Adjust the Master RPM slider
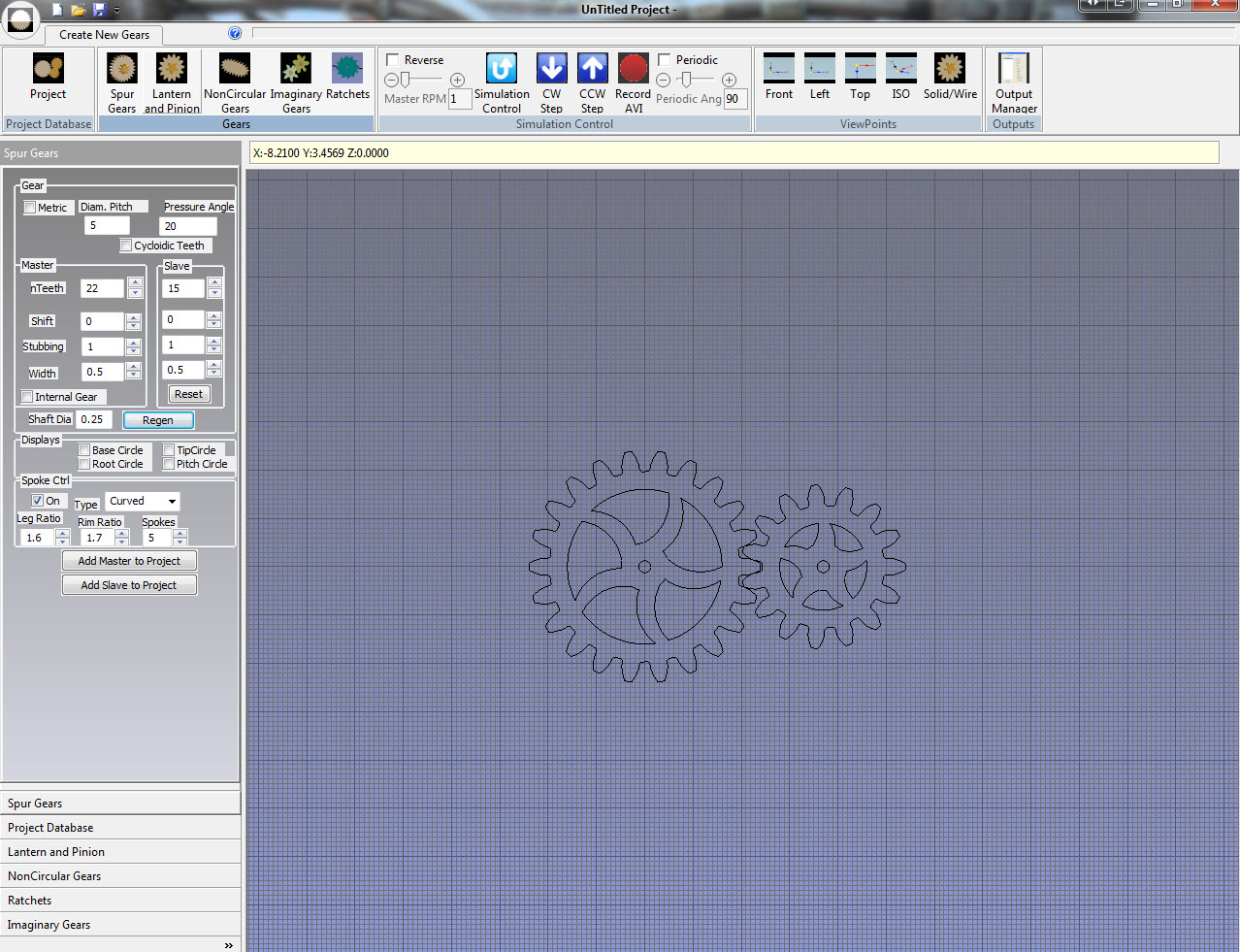The width and height of the screenshot is (1240, 952). click(405, 80)
